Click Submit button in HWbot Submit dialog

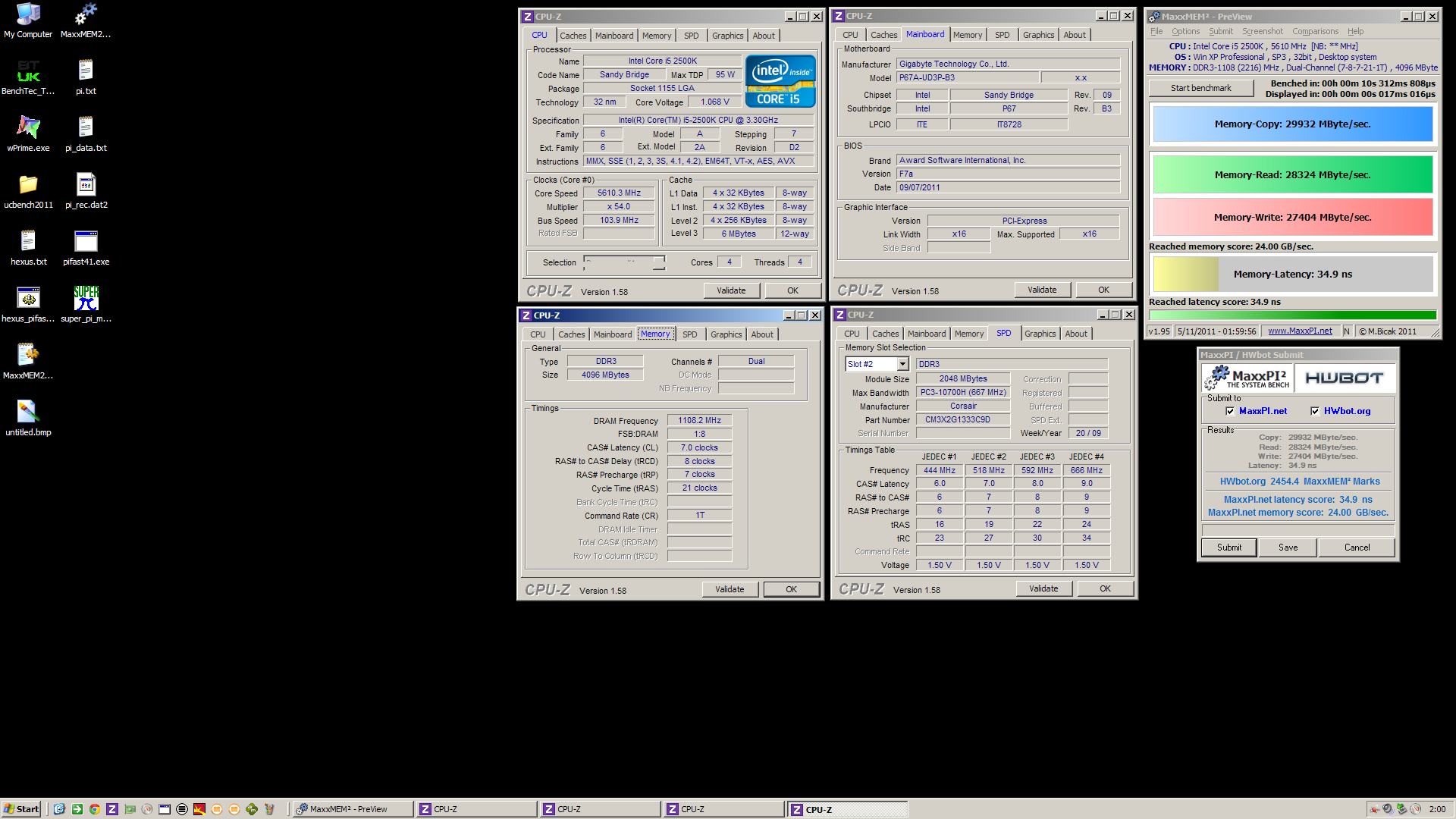tap(1229, 548)
